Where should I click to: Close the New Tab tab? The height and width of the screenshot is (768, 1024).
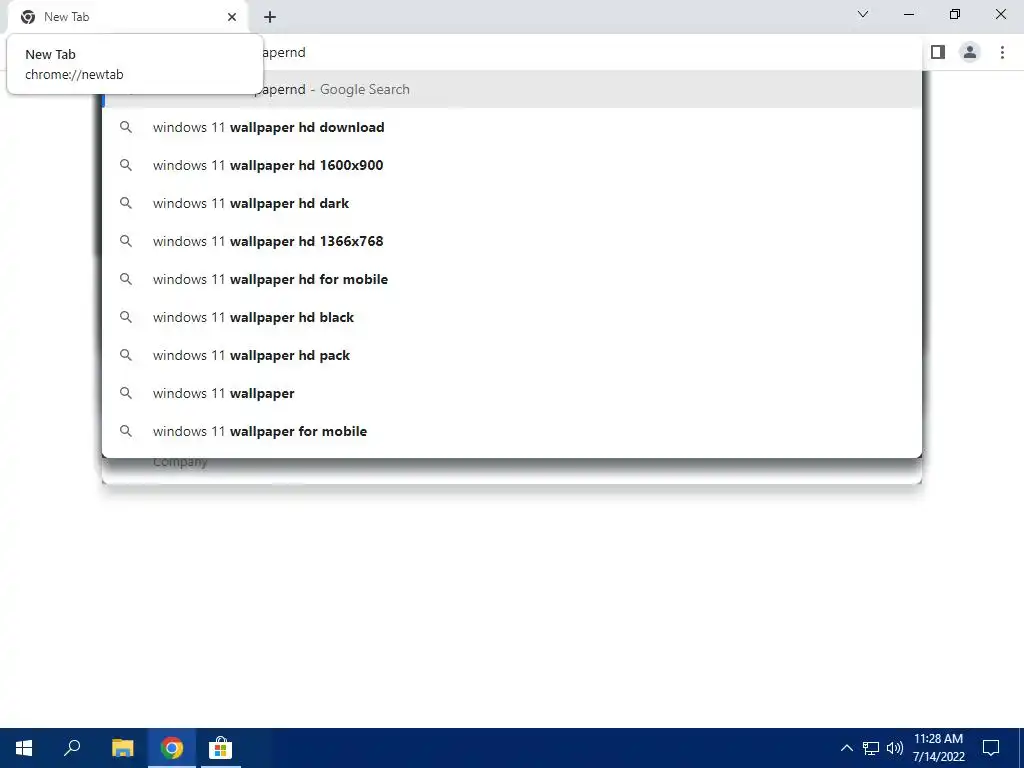click(232, 17)
